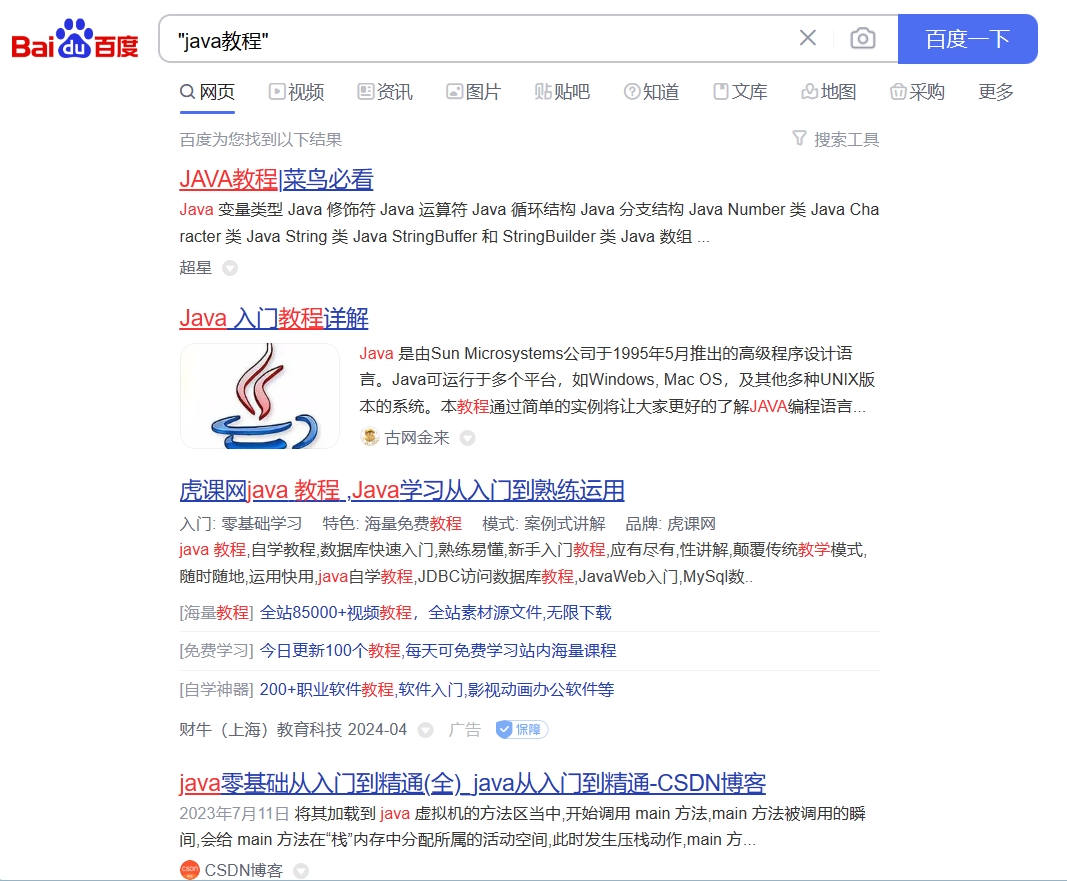Open image search via camera icon
The width and height of the screenshot is (1067, 881).
(x=861, y=37)
